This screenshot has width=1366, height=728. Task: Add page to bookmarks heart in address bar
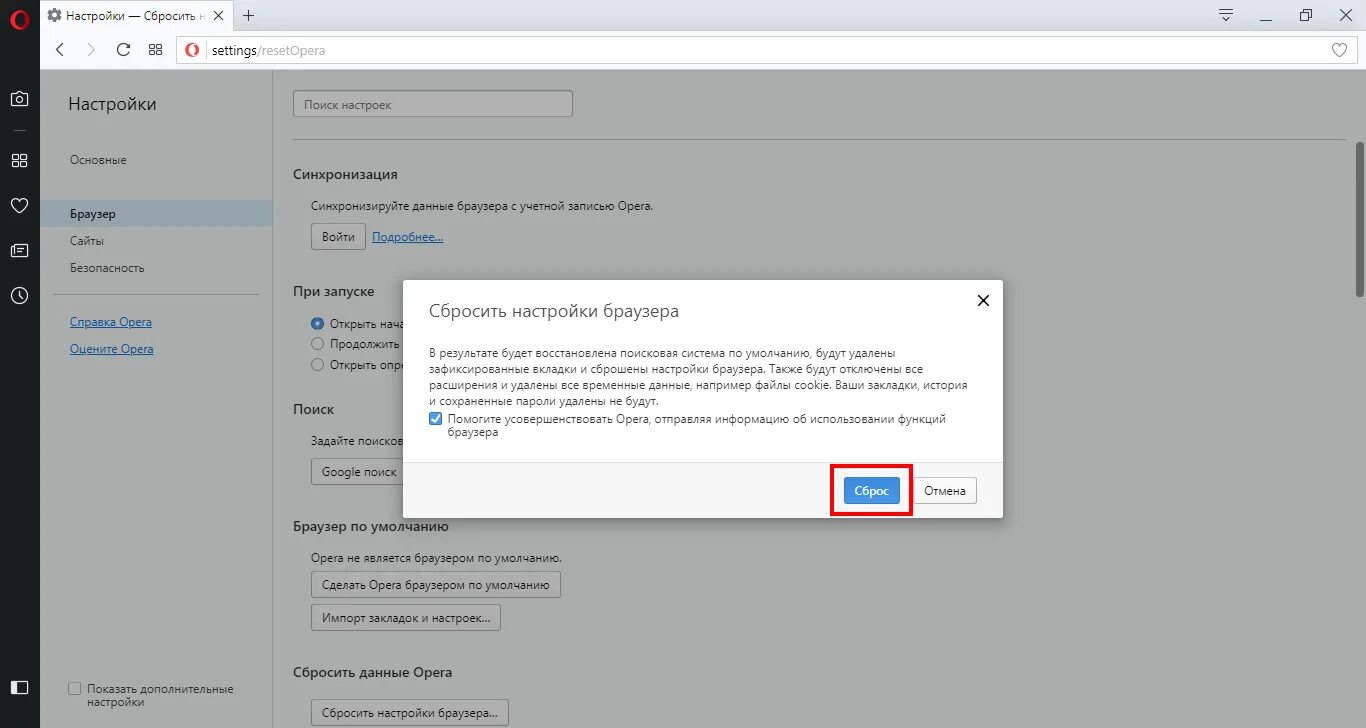click(x=1339, y=50)
